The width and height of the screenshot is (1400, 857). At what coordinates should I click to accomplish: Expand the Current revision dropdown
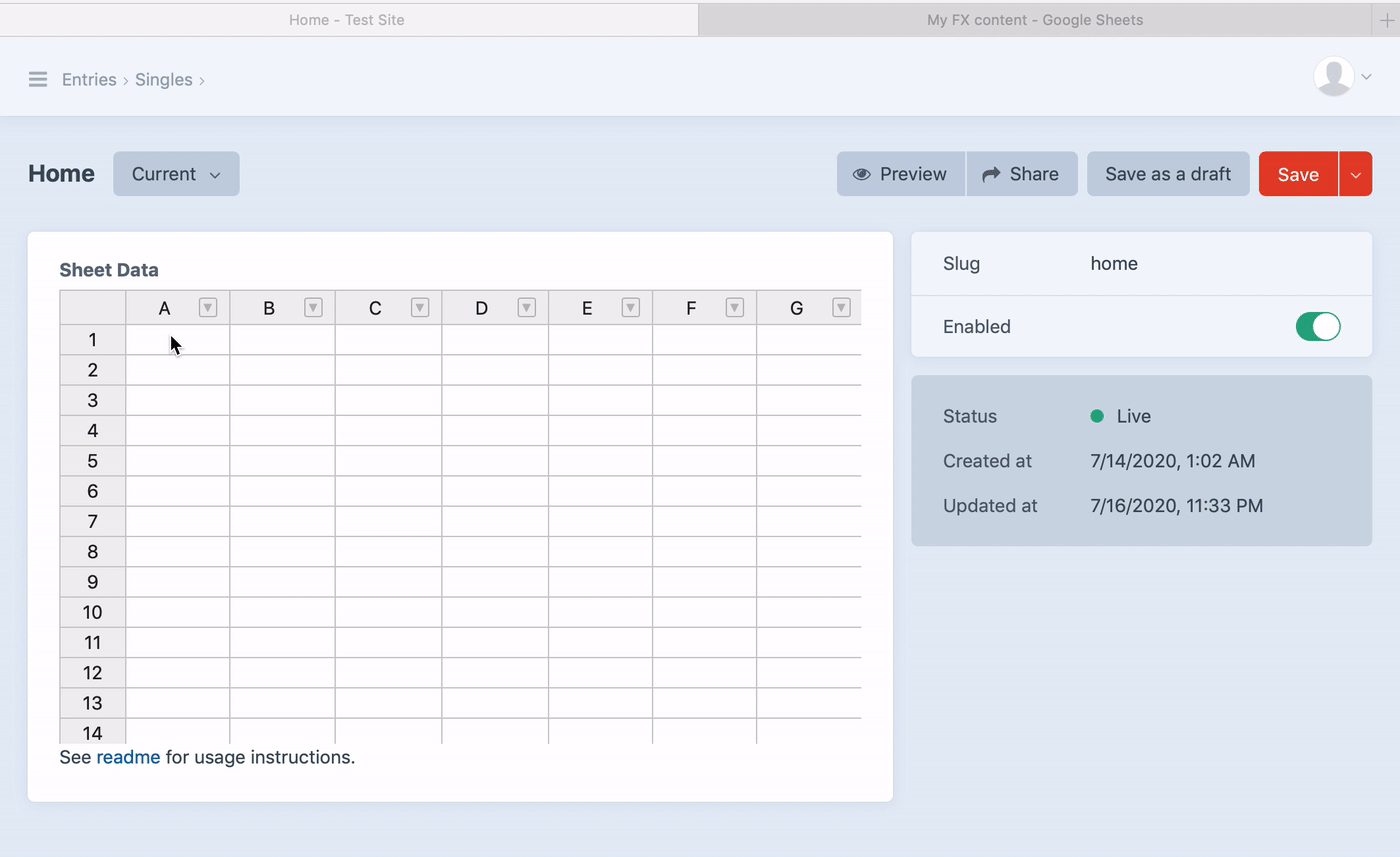176,174
